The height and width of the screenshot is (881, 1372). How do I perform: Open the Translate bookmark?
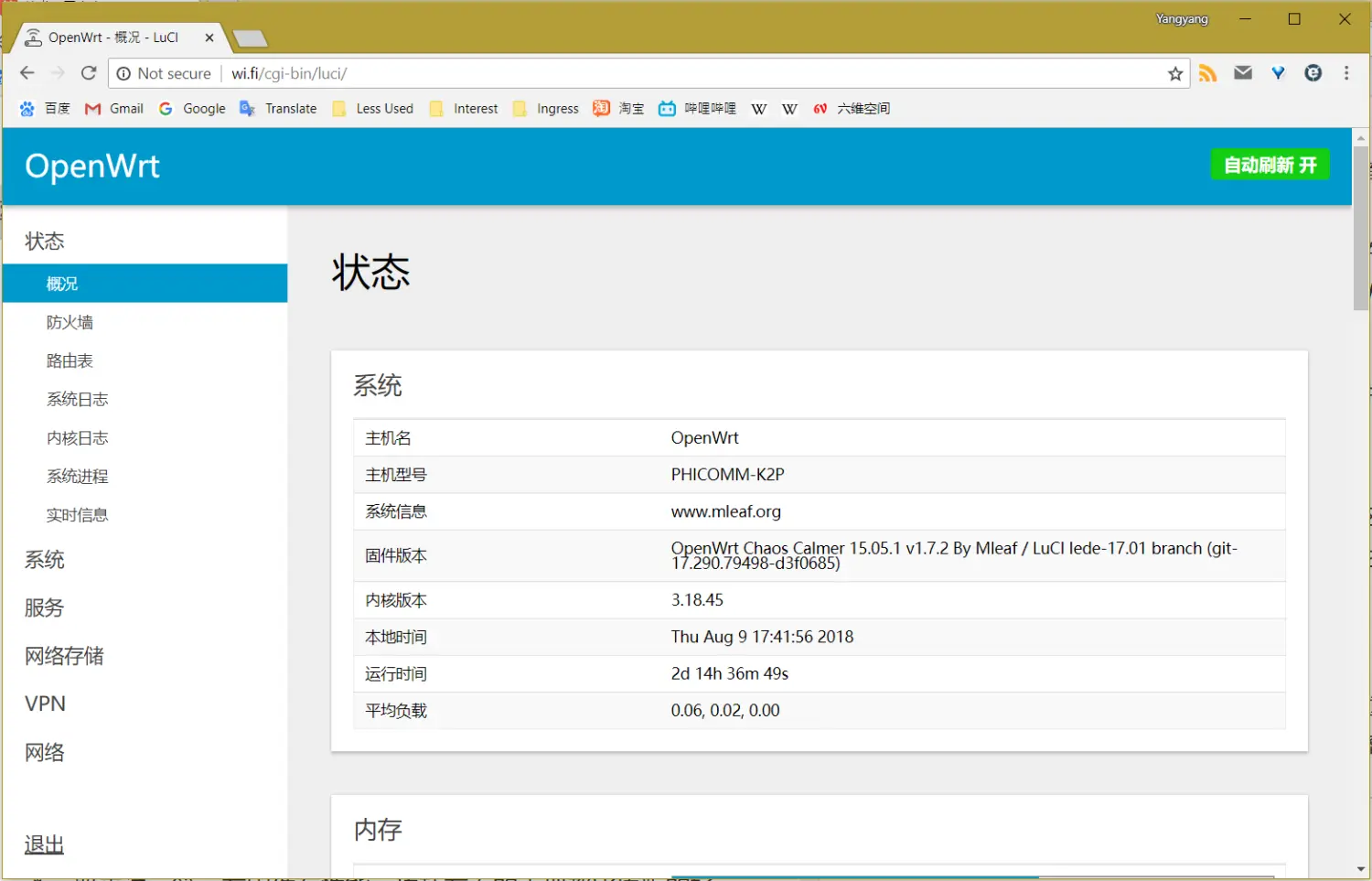278,109
